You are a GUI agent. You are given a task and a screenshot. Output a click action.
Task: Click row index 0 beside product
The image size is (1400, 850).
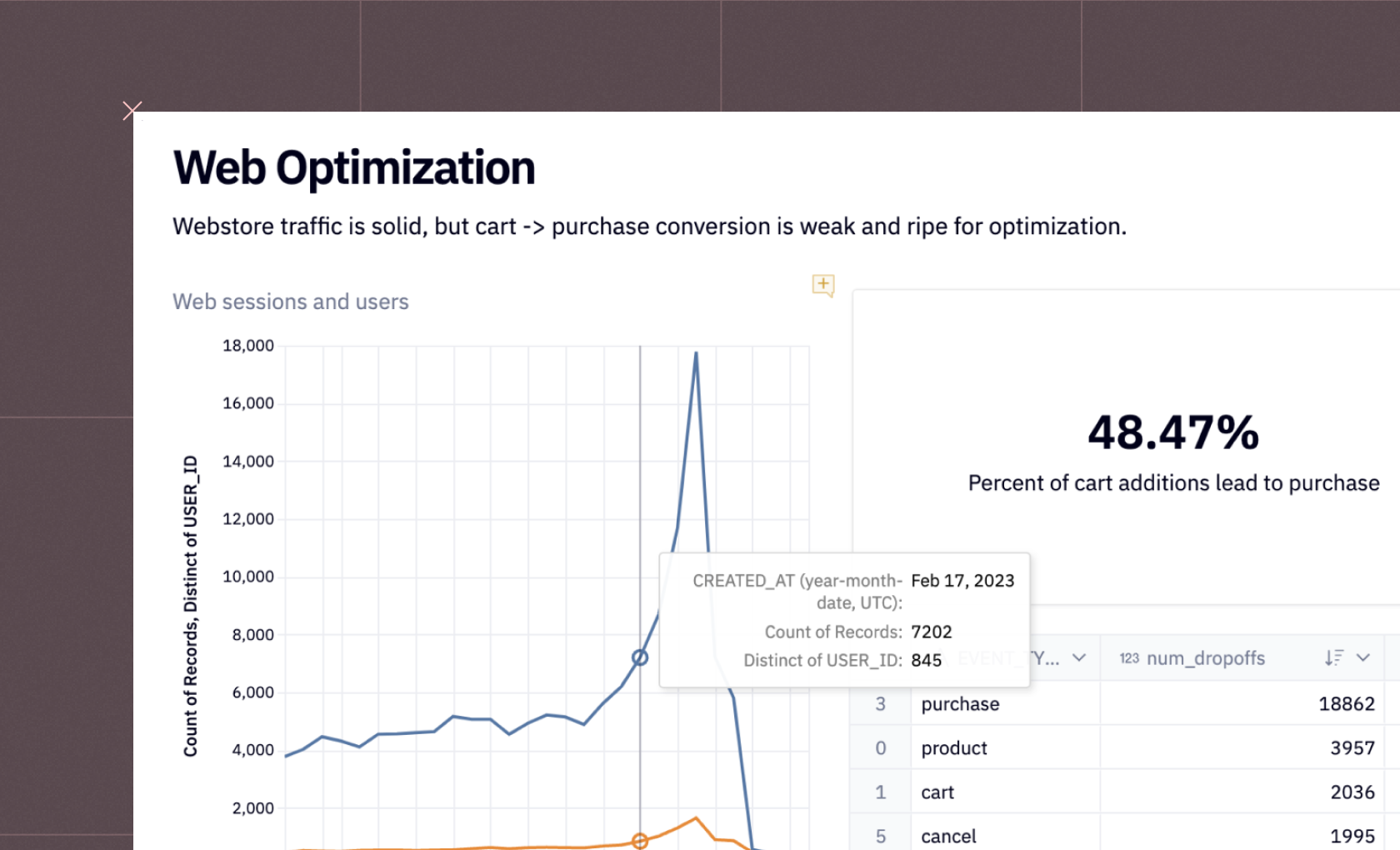[880, 747]
